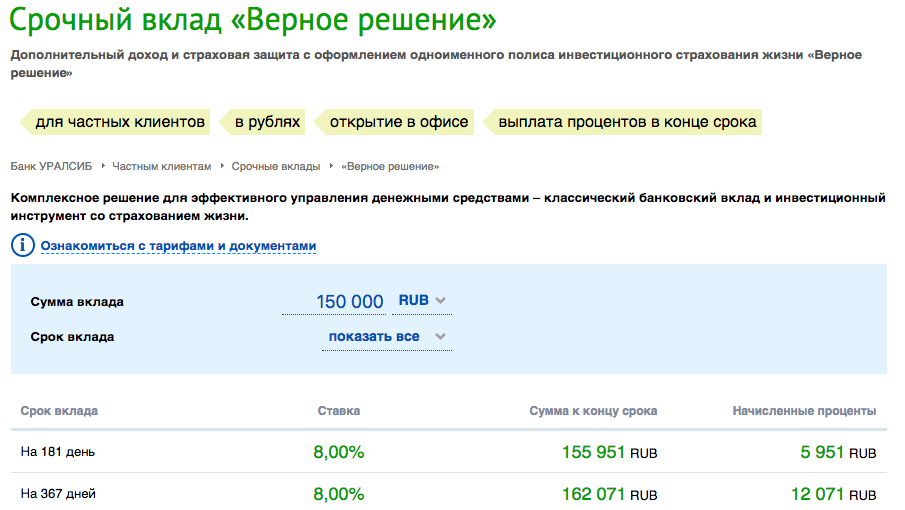Screen dimensions: 905x510
Task: Click the 'Сумма вклада' label
Action: pos(77,302)
